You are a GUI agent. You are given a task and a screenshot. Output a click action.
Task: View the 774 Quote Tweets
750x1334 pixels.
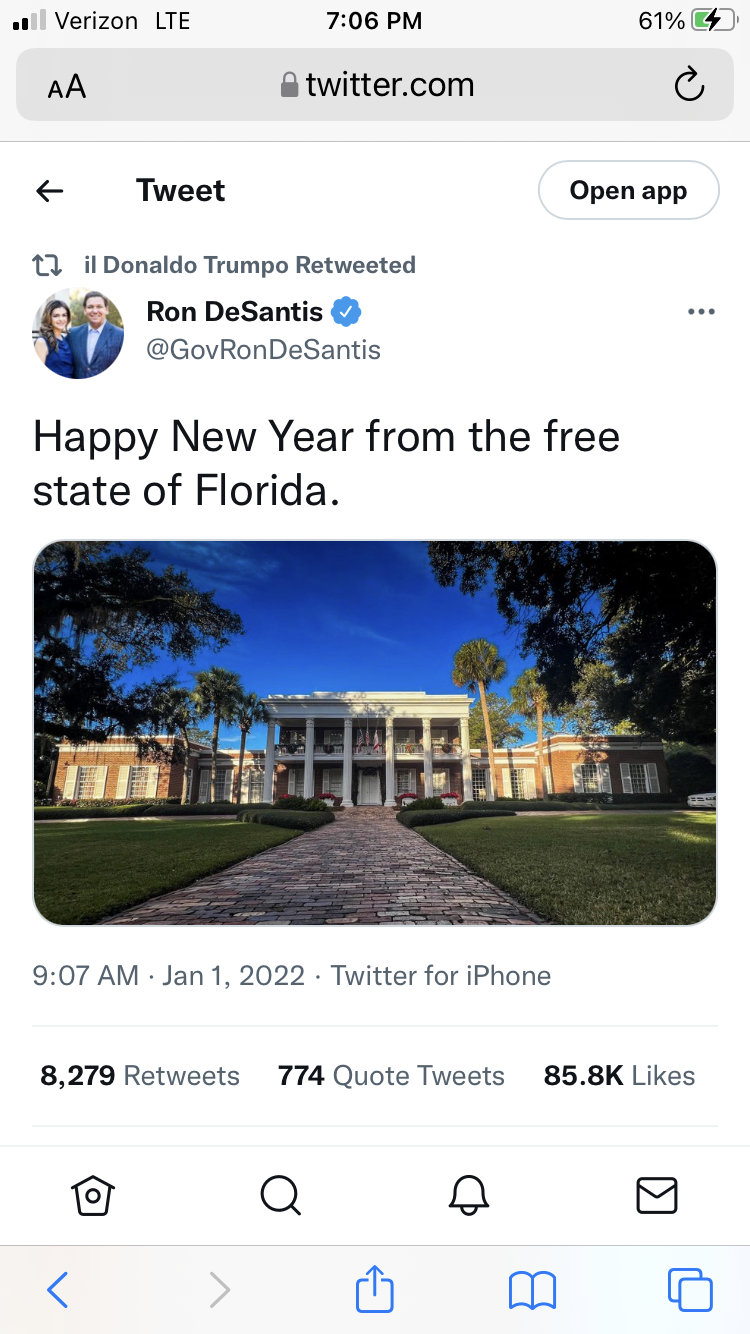(391, 1076)
